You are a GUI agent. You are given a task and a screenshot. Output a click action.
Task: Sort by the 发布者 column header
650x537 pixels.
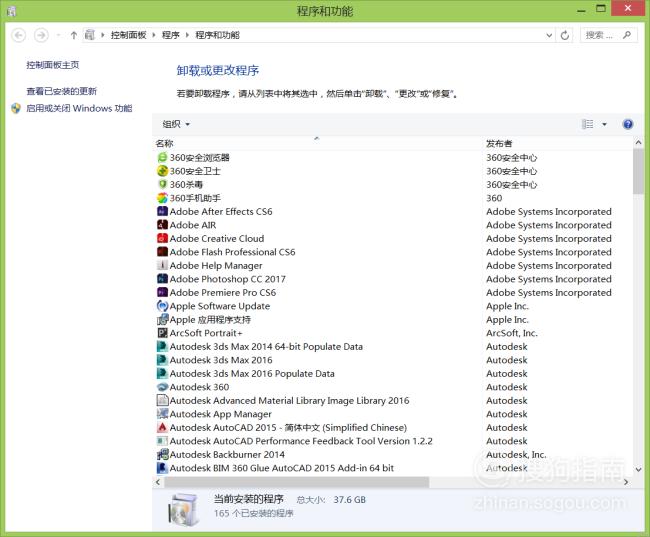[x=558, y=143]
